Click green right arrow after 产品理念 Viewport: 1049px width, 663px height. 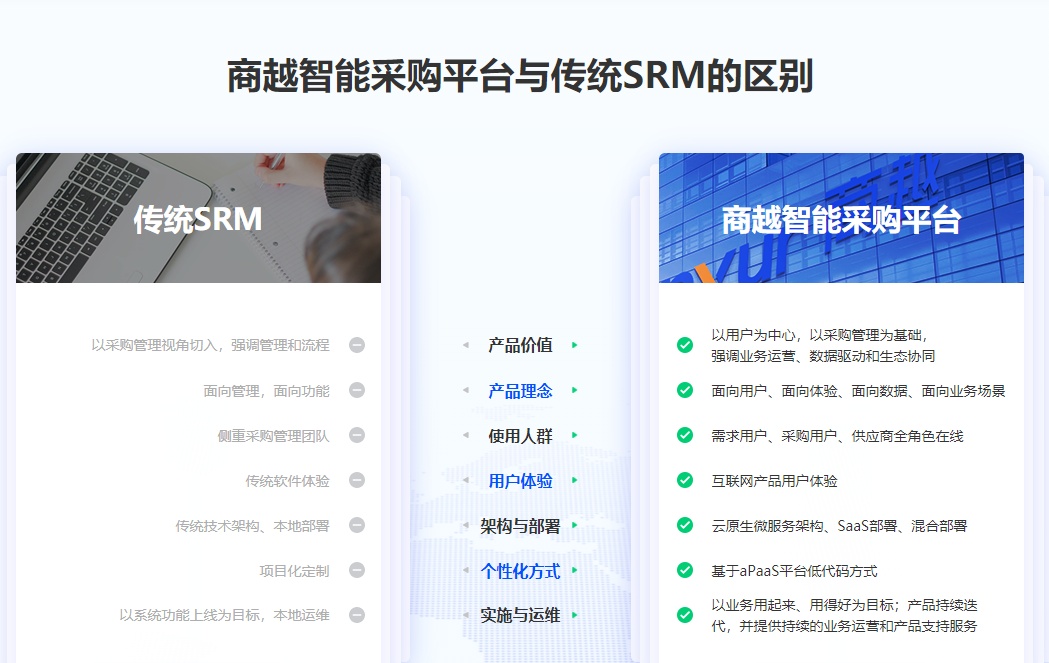tap(575, 390)
